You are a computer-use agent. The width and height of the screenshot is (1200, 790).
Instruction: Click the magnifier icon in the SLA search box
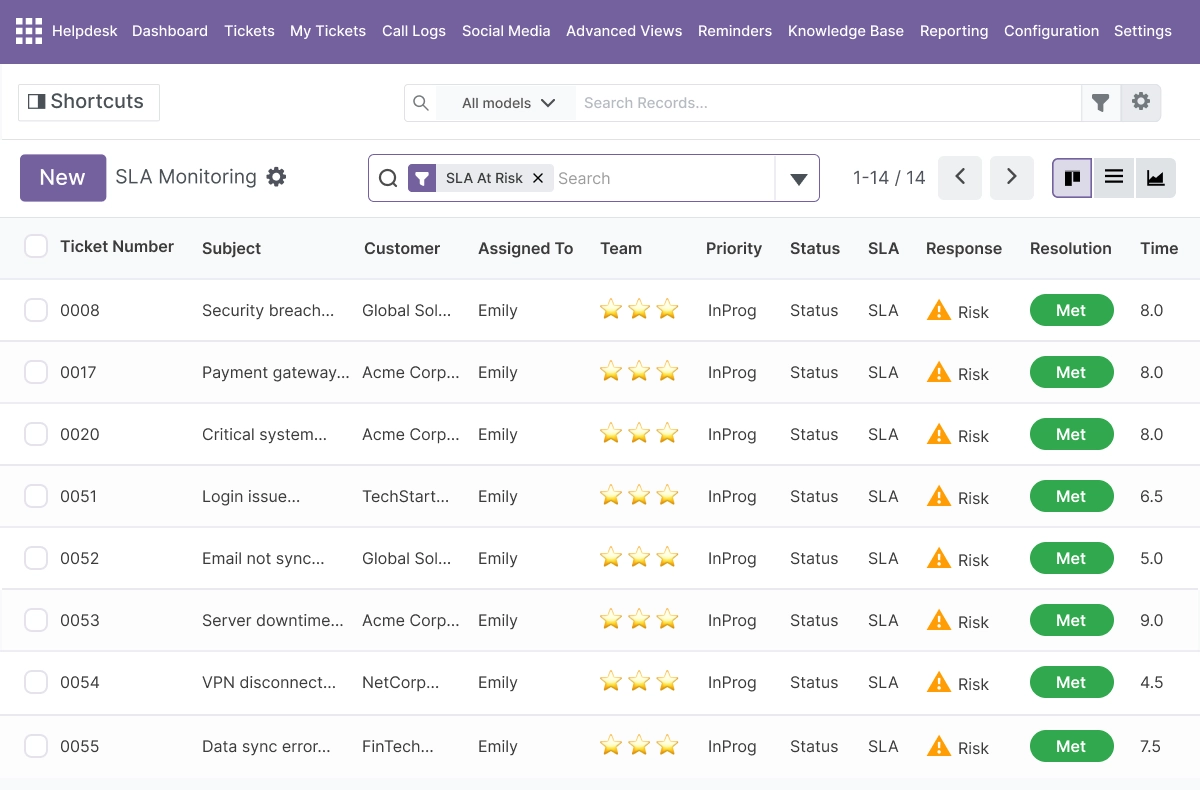pos(389,178)
